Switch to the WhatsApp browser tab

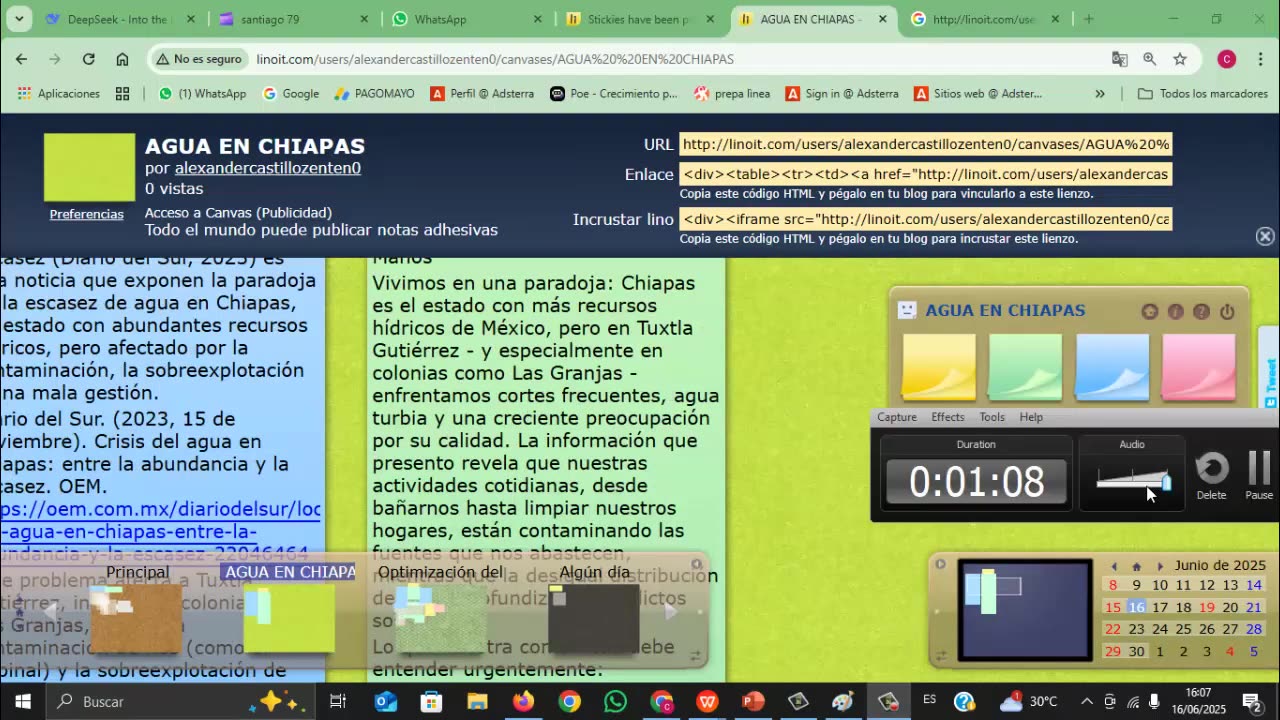coord(468,19)
